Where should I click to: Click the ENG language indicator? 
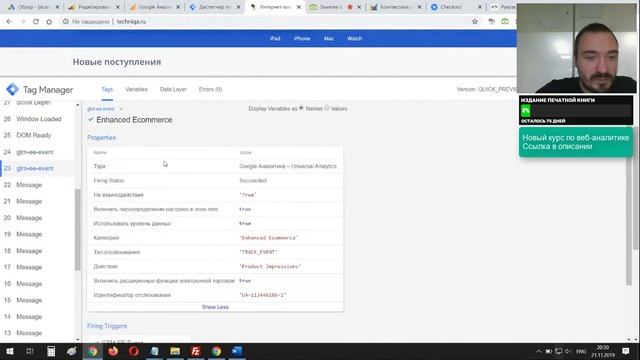pos(581,351)
